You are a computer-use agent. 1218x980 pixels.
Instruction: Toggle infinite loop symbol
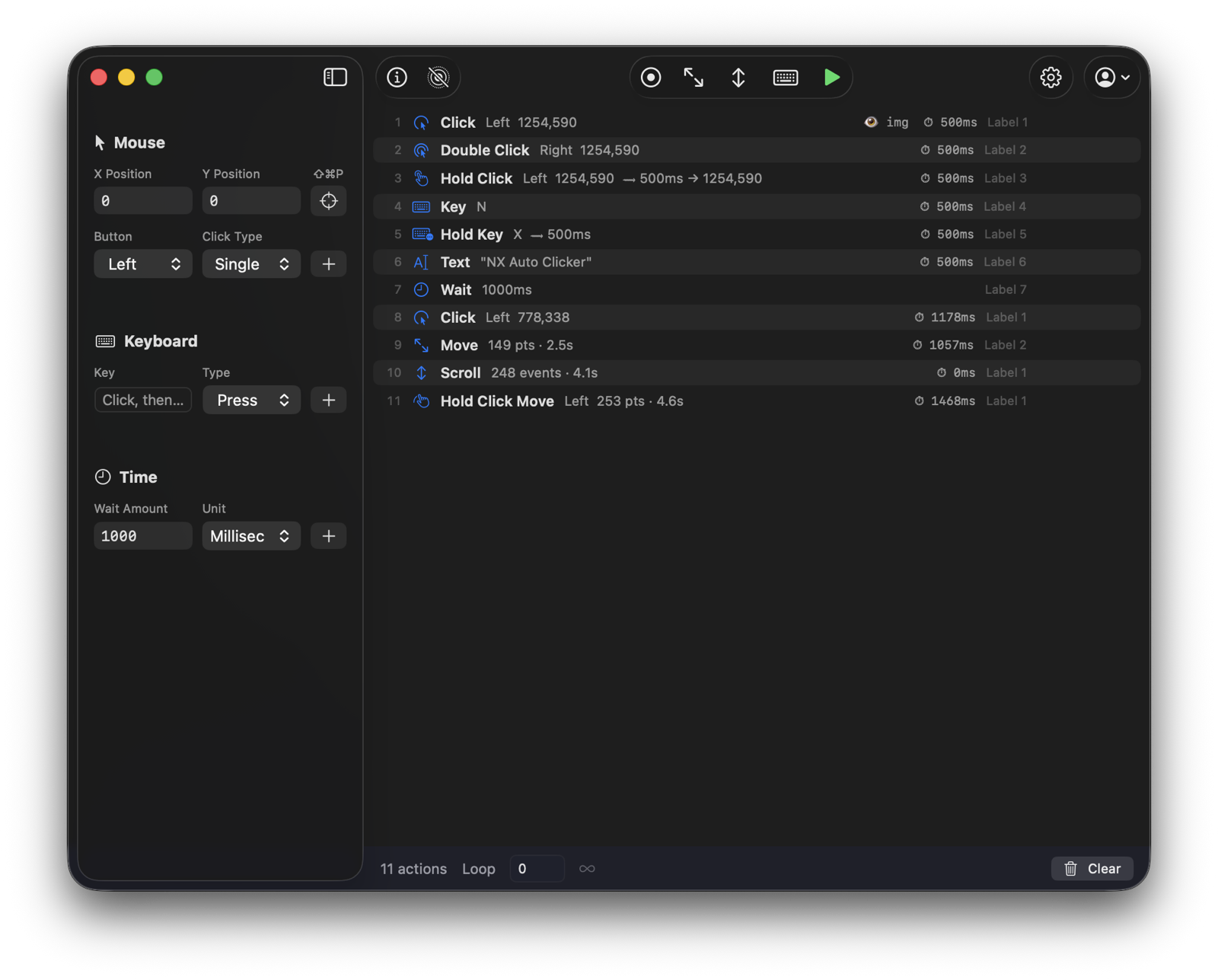tap(586, 868)
